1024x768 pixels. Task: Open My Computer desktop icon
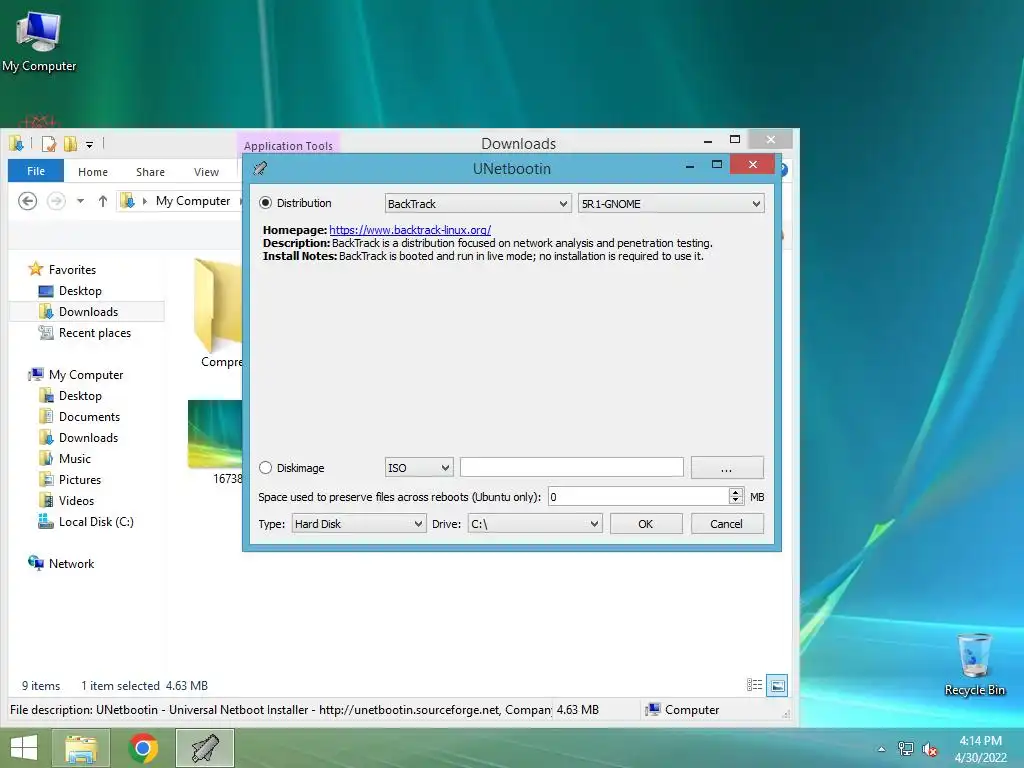(x=39, y=42)
